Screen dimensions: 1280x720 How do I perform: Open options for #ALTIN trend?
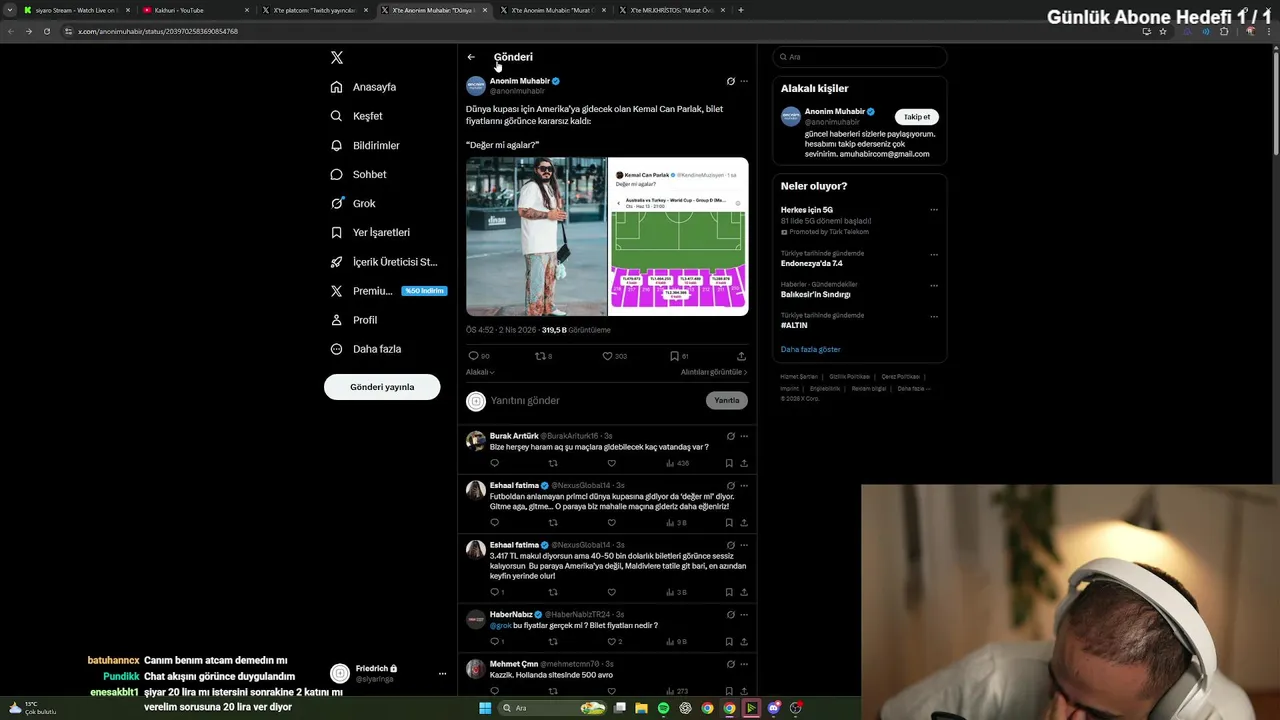pos(934,316)
